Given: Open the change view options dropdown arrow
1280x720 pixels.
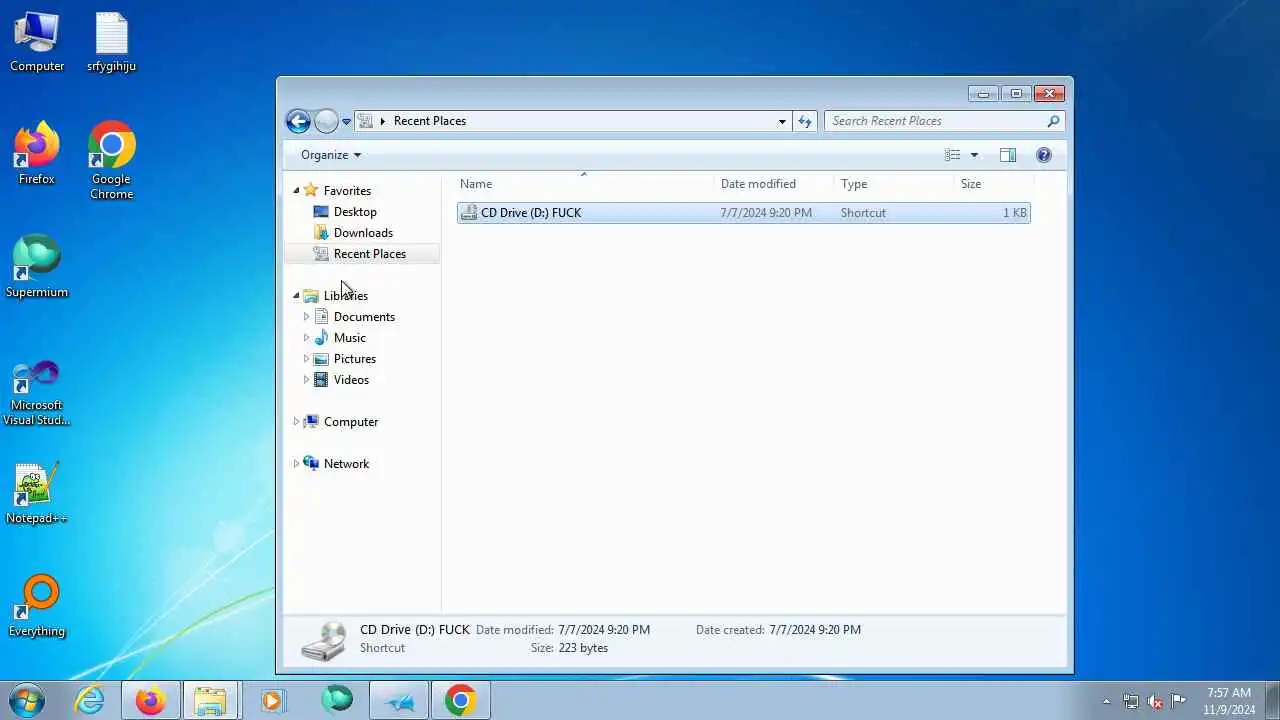Looking at the screenshot, I should pyautogui.click(x=974, y=155).
